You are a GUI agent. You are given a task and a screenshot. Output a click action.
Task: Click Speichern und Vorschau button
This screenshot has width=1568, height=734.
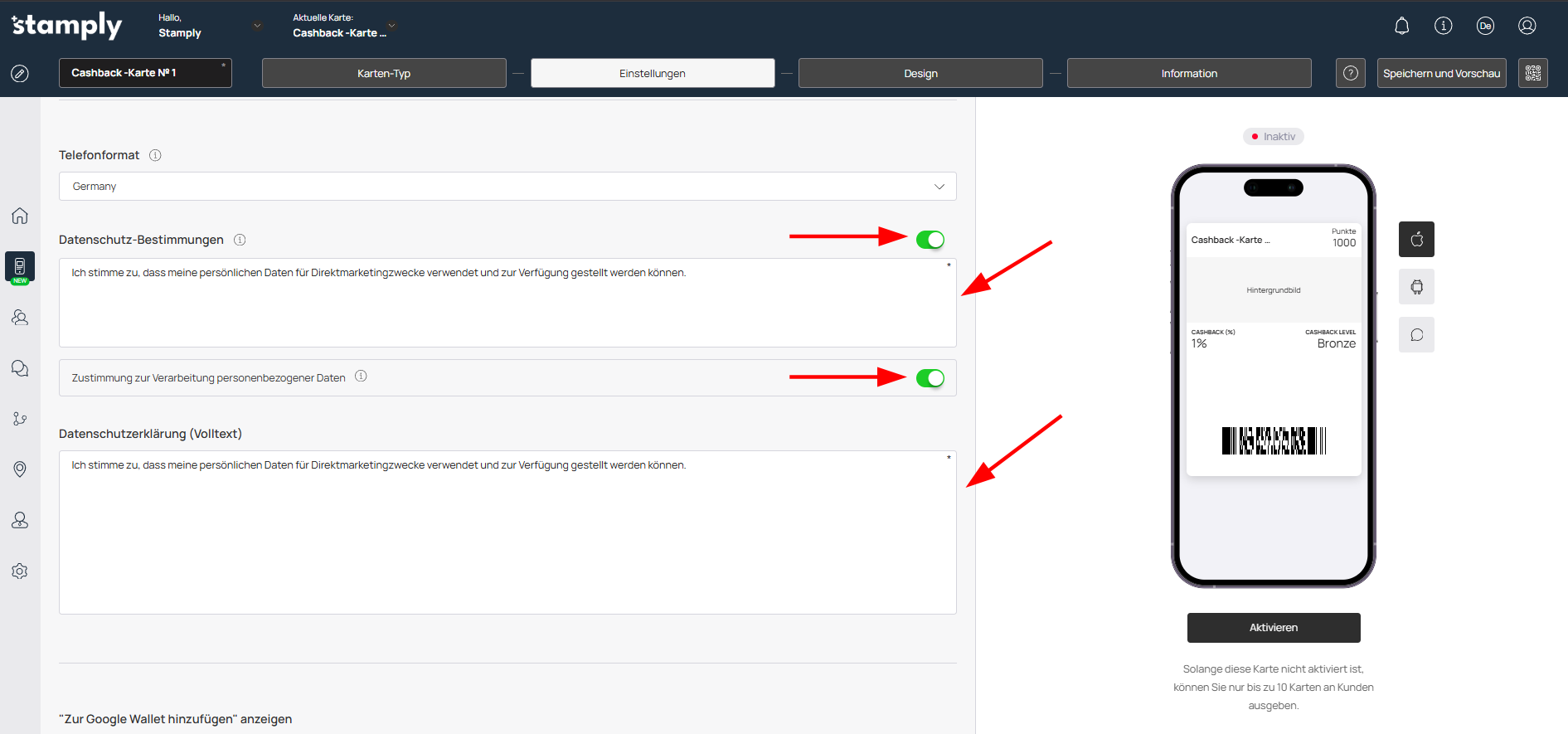pos(1440,73)
